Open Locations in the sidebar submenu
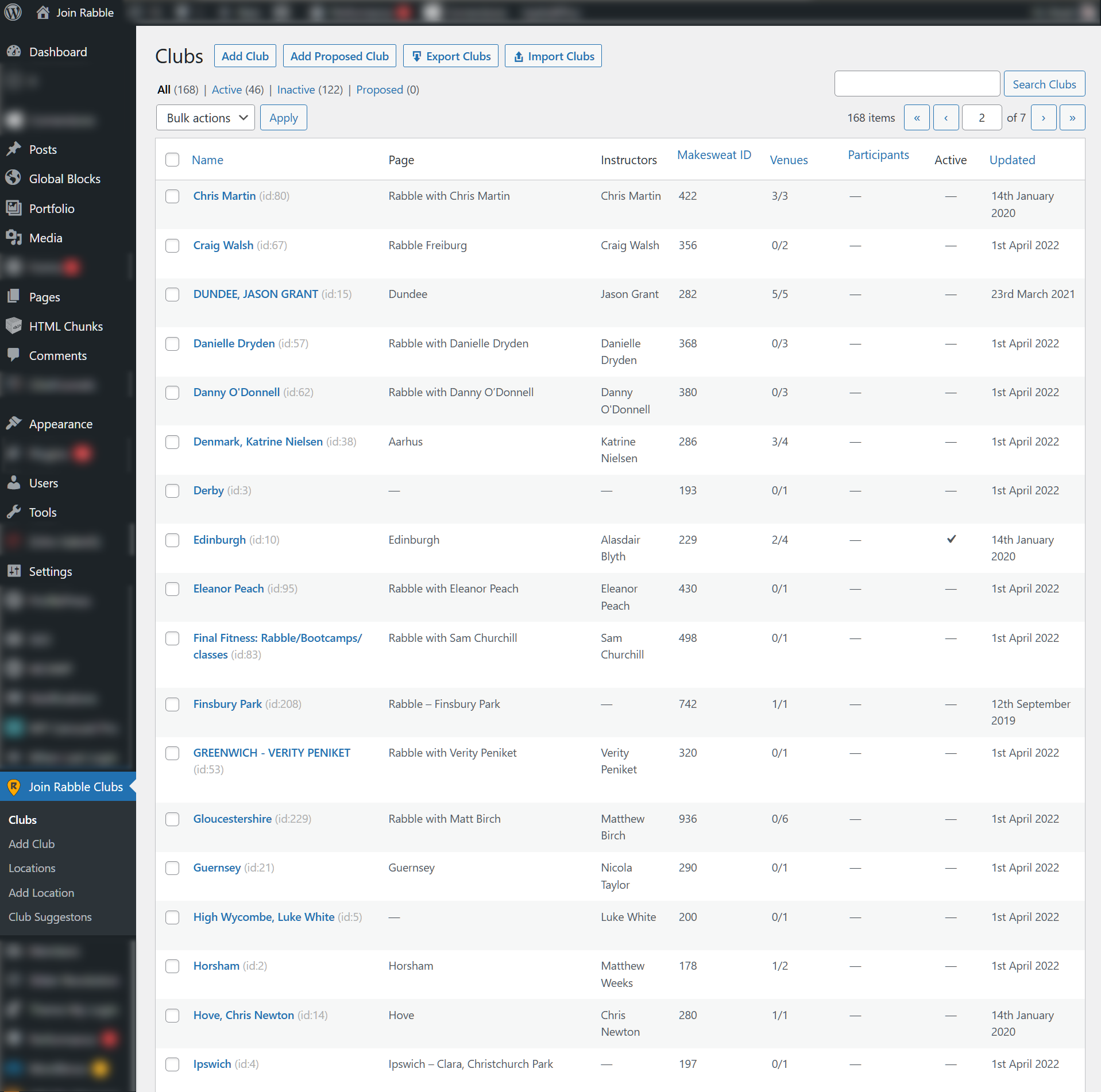This screenshot has height=1092, width=1101. coord(32,868)
